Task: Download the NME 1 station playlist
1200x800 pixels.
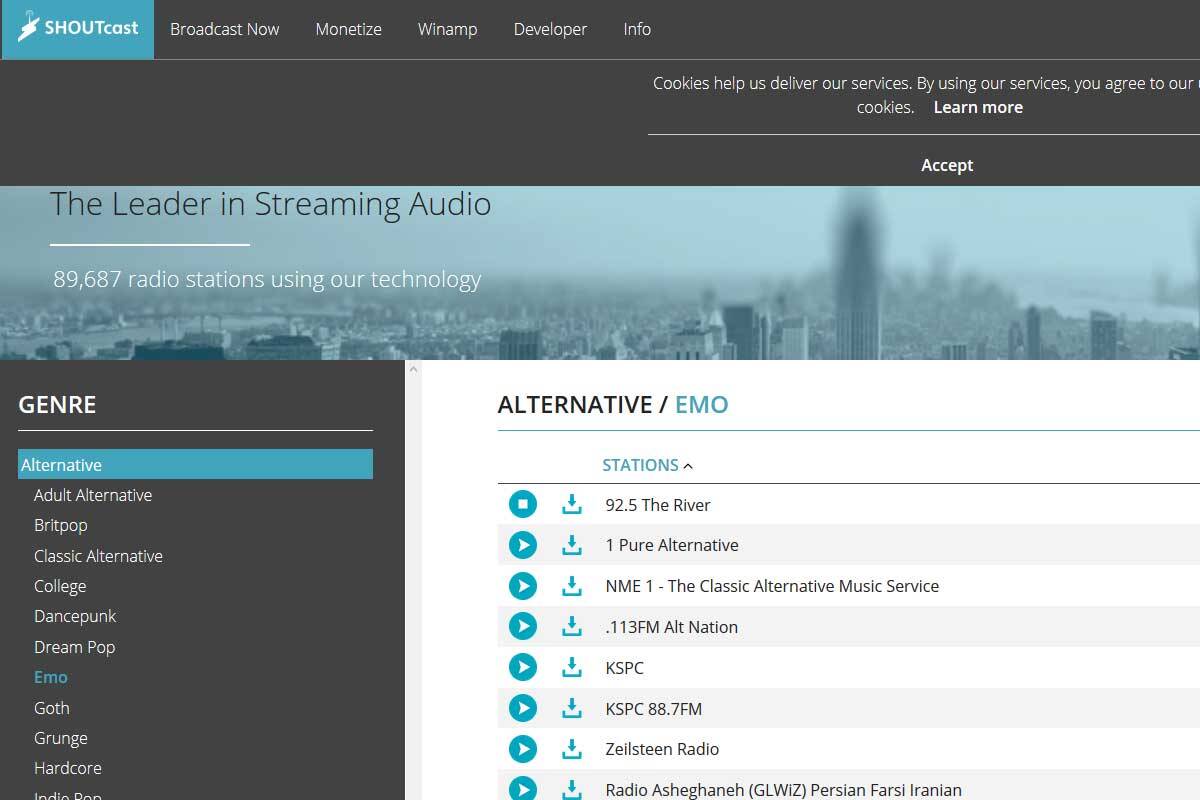Action: tap(571, 586)
